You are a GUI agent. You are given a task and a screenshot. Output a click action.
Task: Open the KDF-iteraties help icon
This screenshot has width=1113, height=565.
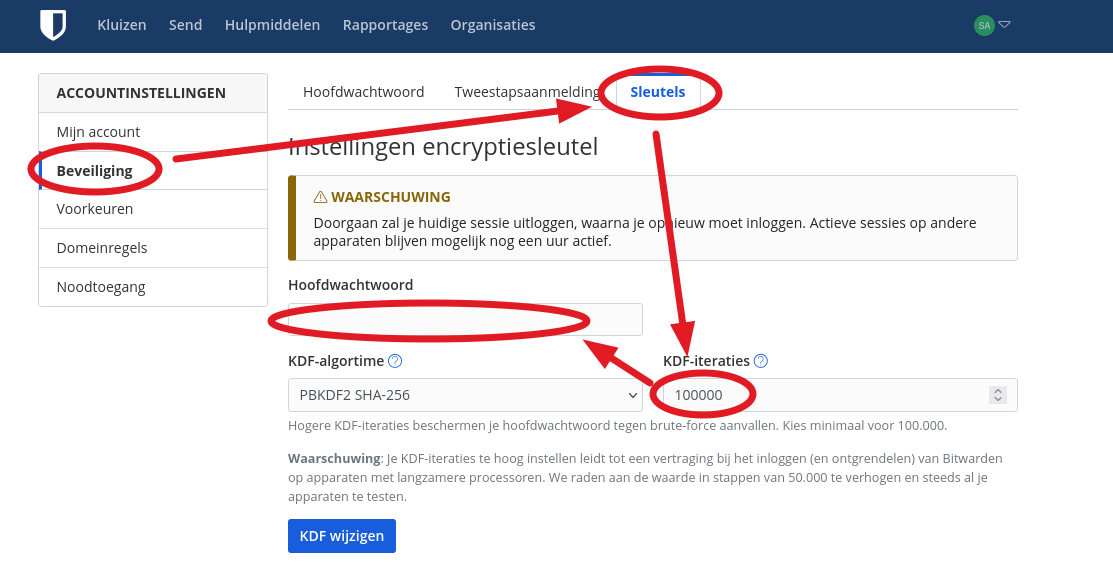pos(761,361)
